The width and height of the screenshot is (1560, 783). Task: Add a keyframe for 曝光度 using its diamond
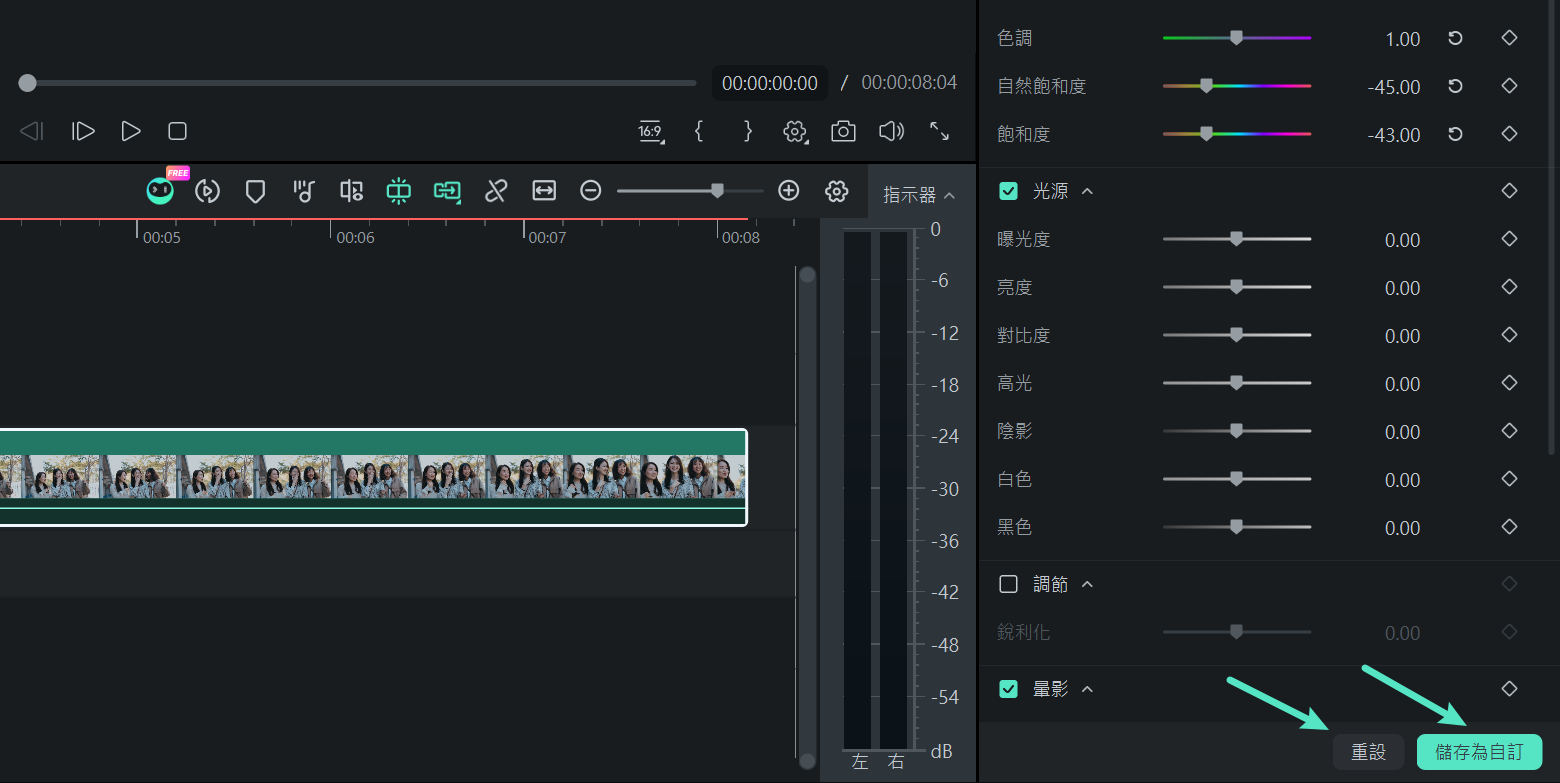[x=1510, y=239]
